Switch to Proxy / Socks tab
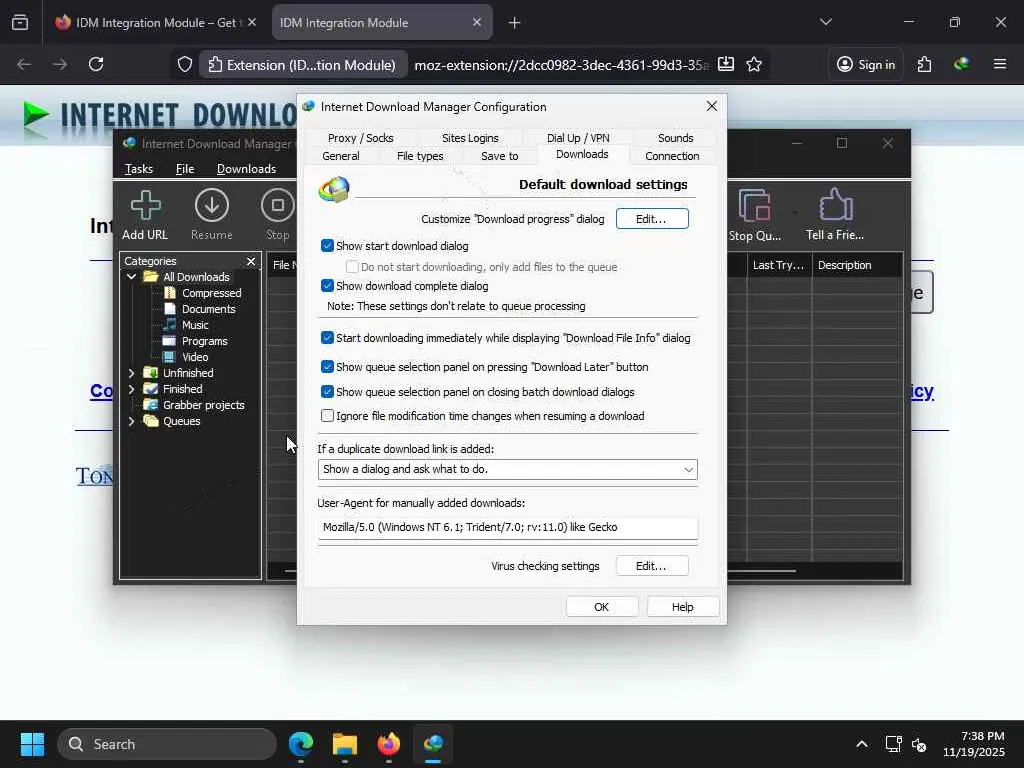This screenshot has height=768, width=1024. coord(360,138)
